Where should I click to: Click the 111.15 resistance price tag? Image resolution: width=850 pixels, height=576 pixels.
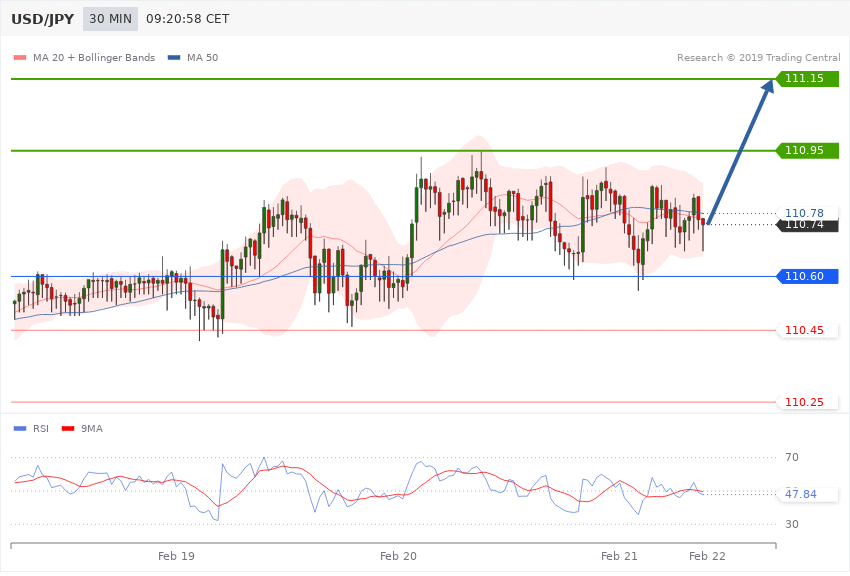pyautogui.click(x=808, y=79)
